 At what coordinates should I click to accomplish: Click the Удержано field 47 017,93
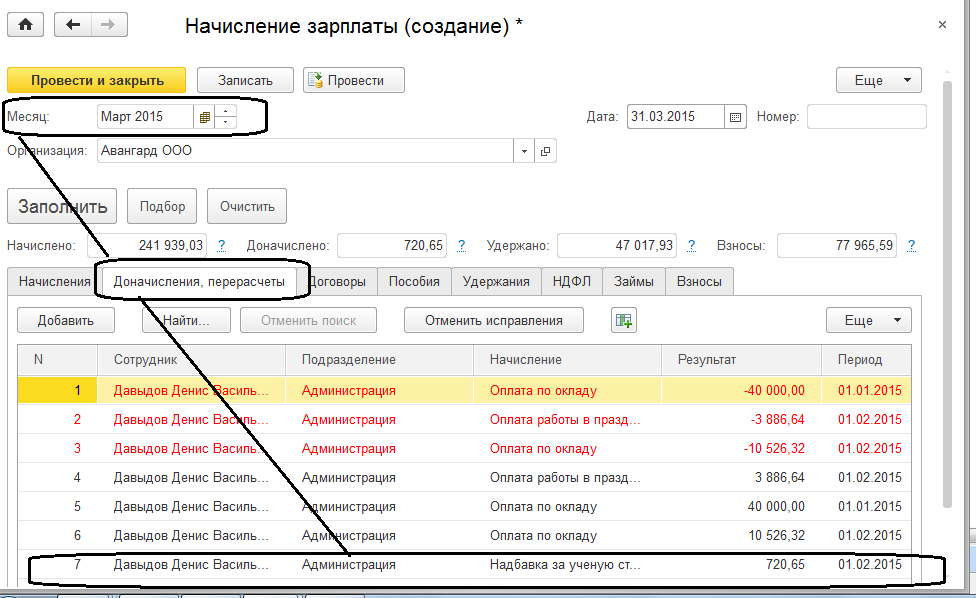617,245
